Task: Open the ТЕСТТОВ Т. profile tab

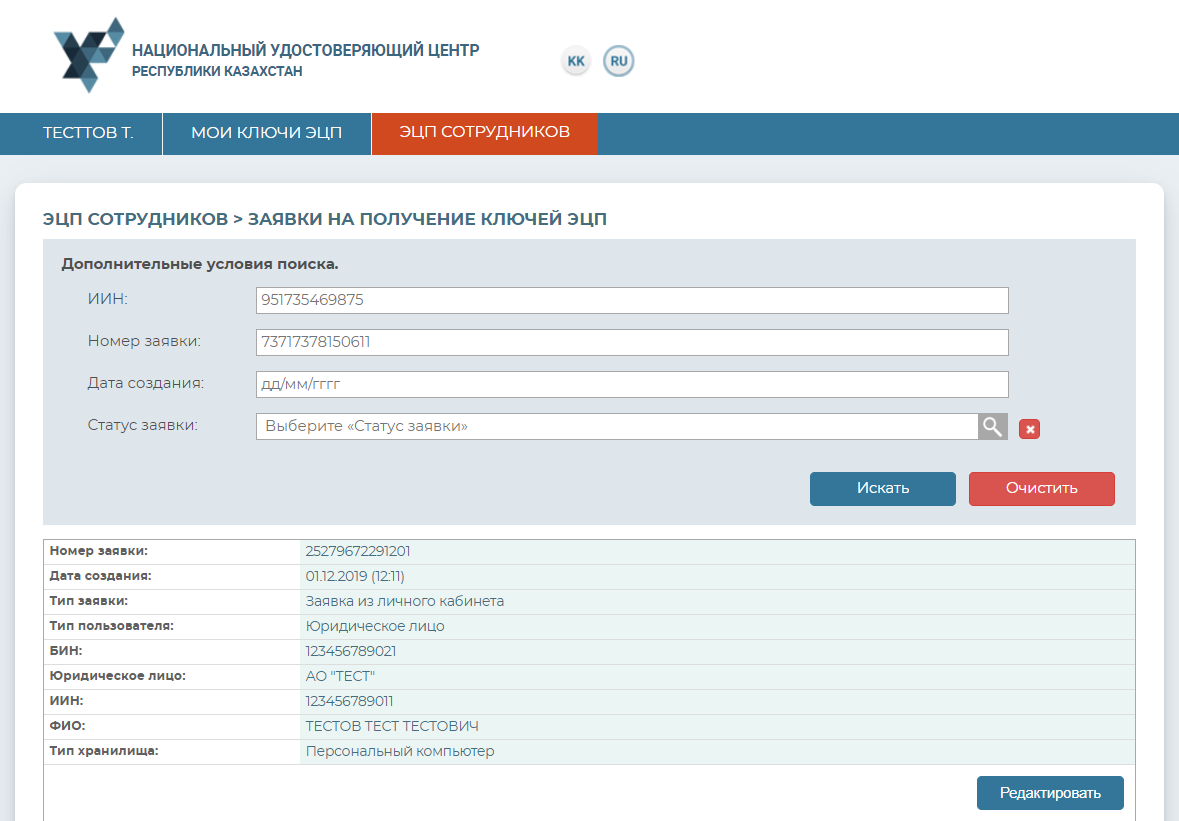Action: tap(88, 133)
